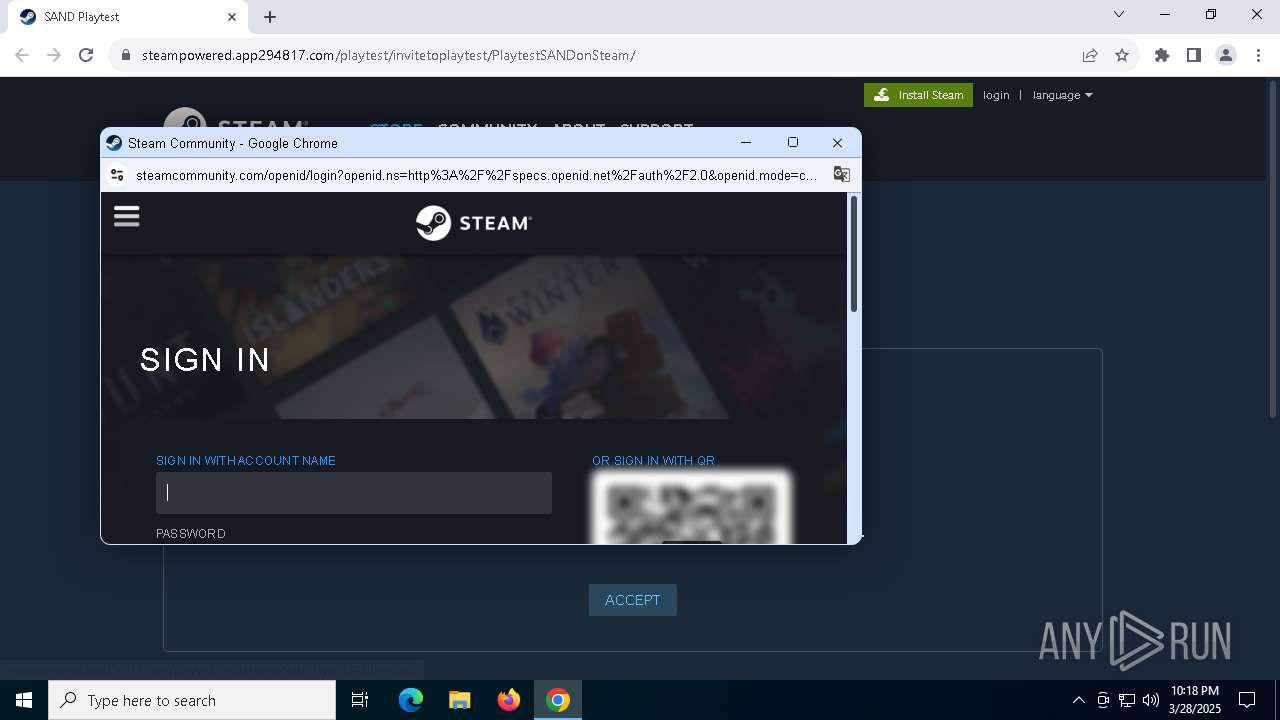
Task: Open the notification center icon
Action: pyautogui.click(x=1247, y=700)
